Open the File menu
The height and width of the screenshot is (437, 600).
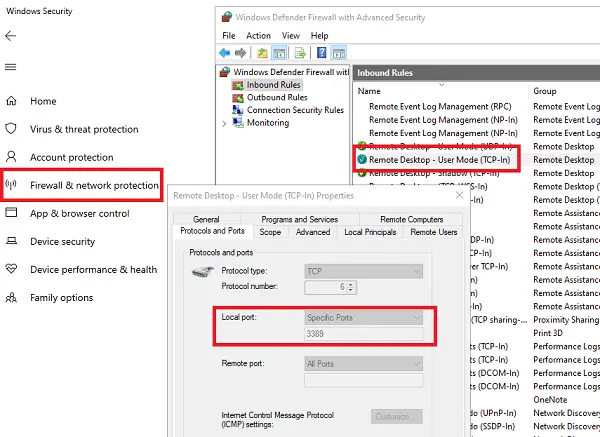229,36
